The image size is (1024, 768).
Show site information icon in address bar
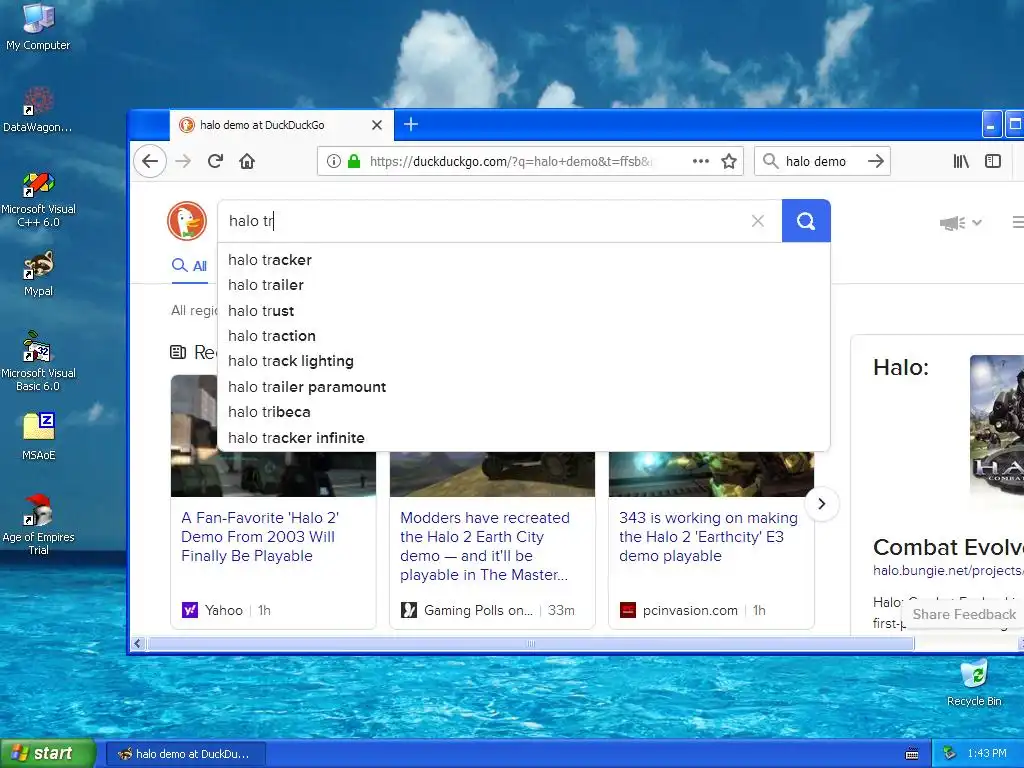pos(334,161)
